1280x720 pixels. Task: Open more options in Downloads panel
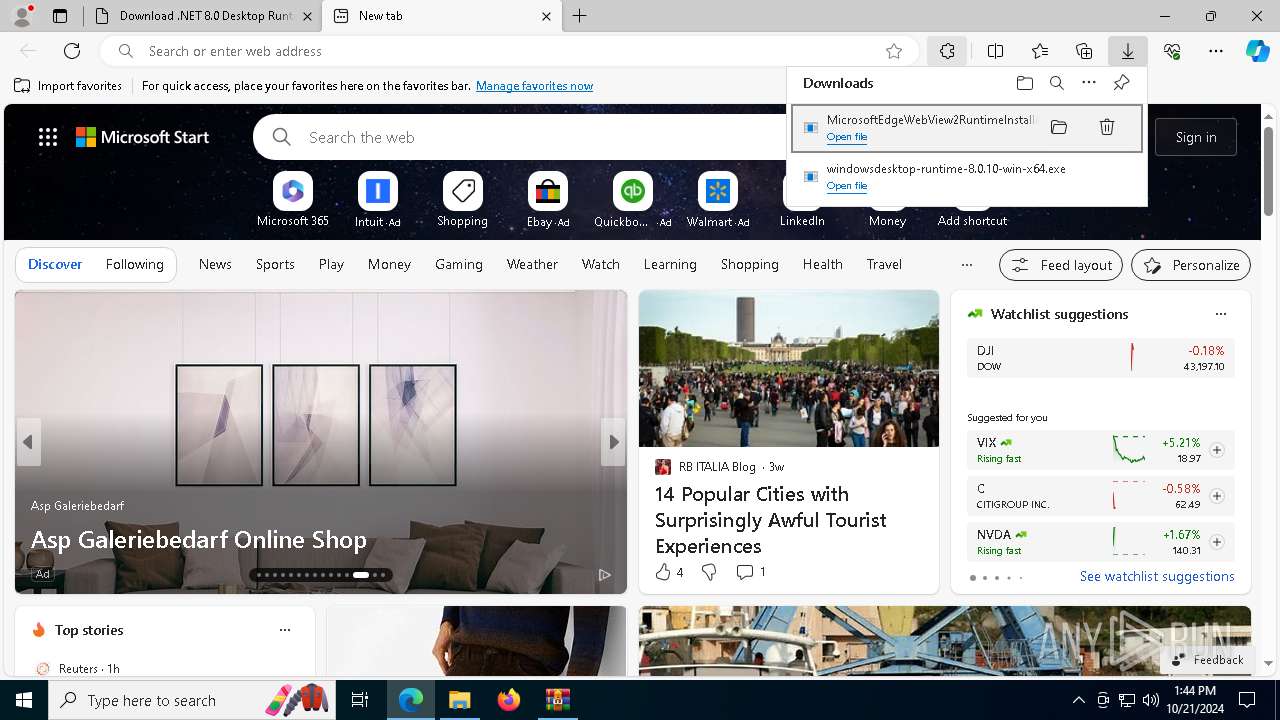1089,83
